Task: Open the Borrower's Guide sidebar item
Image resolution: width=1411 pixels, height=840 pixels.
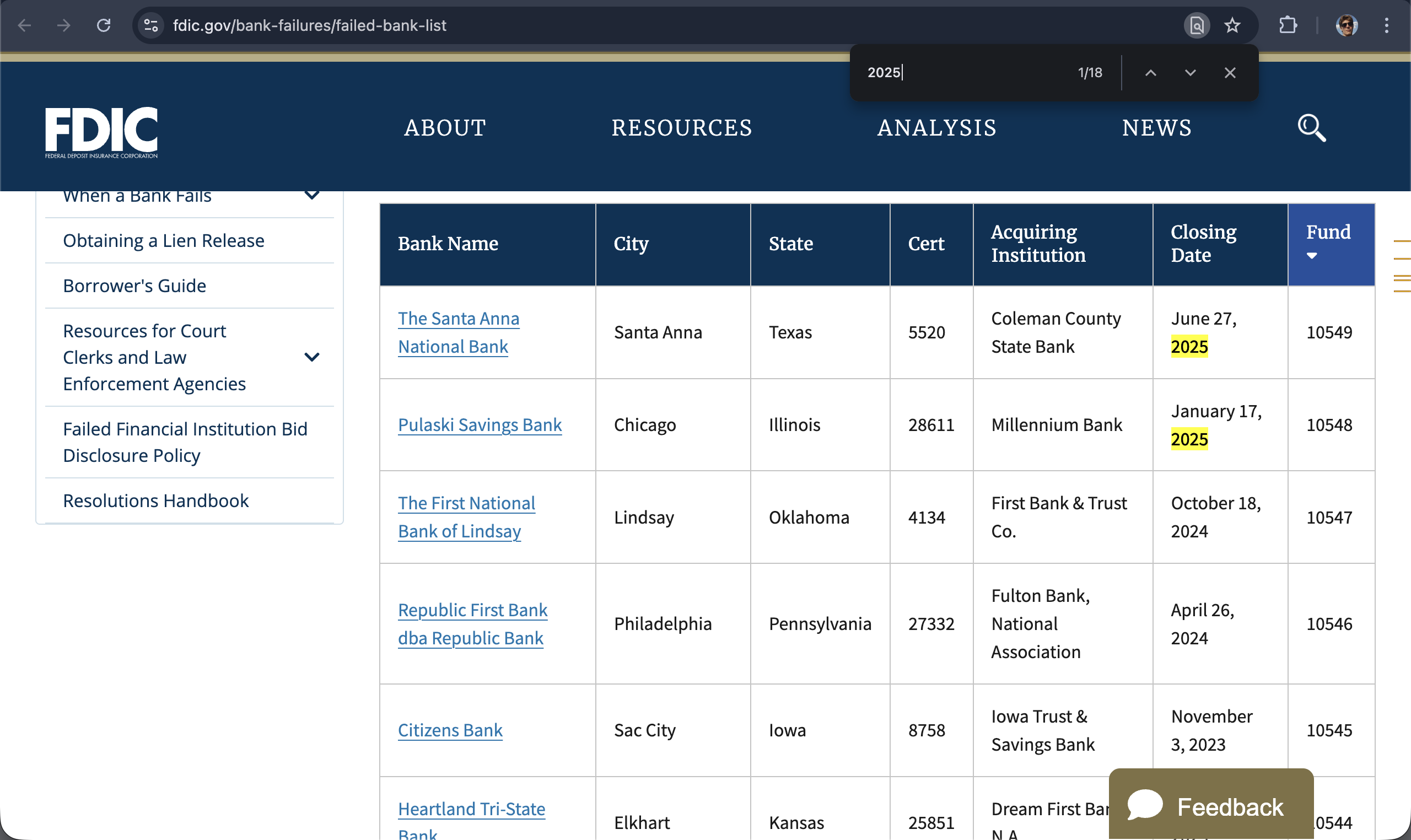Action: pyautogui.click(x=134, y=286)
